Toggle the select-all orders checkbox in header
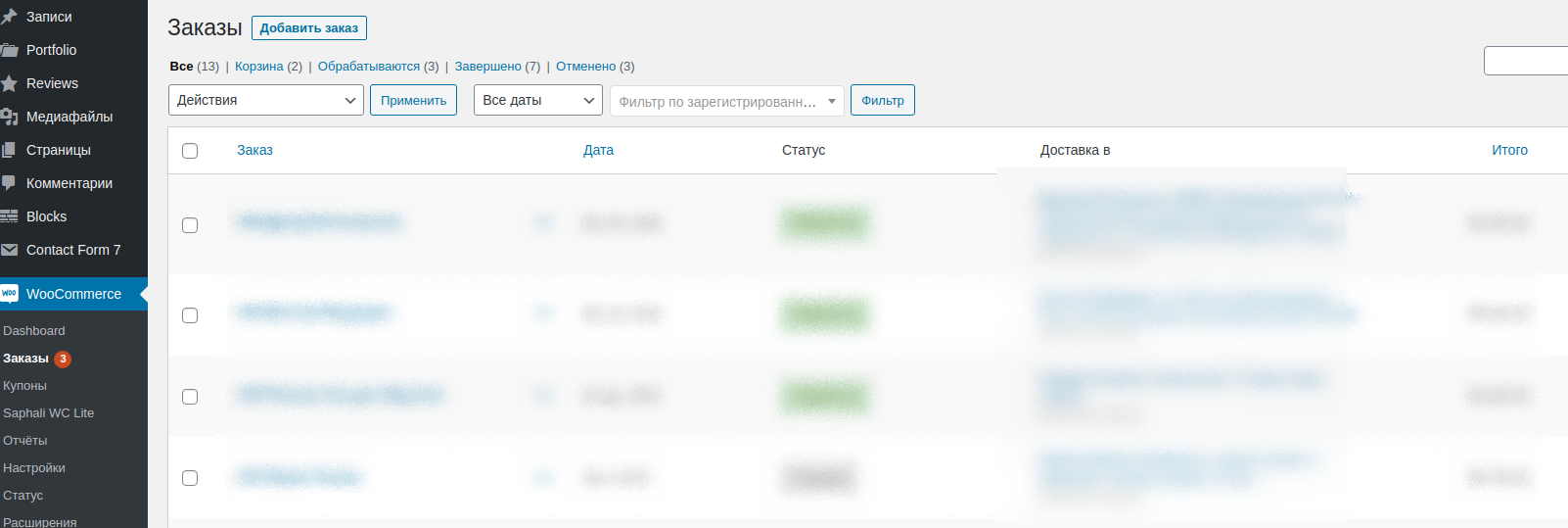The width and height of the screenshot is (1568, 528). point(190,151)
